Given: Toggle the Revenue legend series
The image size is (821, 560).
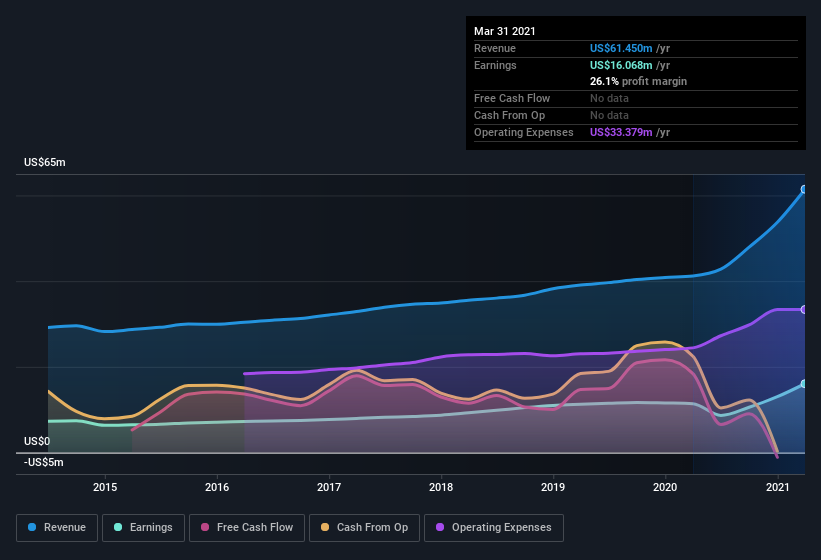Looking at the screenshot, I should (x=57, y=528).
